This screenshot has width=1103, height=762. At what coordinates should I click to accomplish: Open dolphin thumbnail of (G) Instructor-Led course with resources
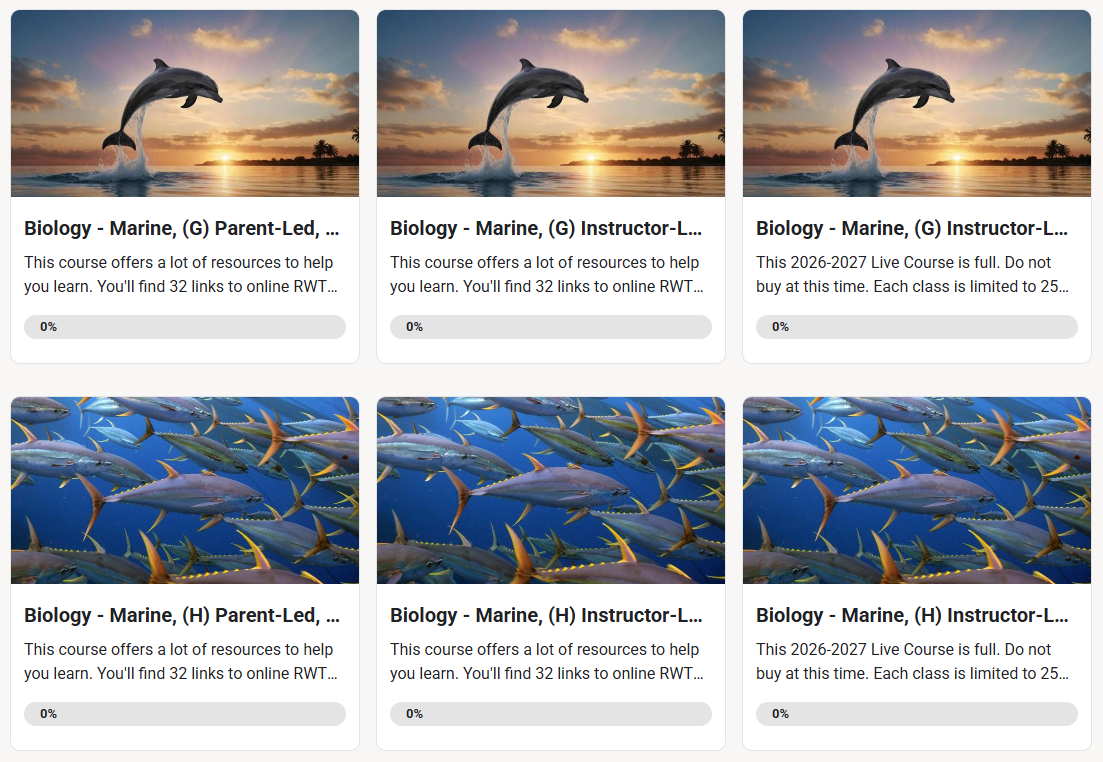(551, 103)
